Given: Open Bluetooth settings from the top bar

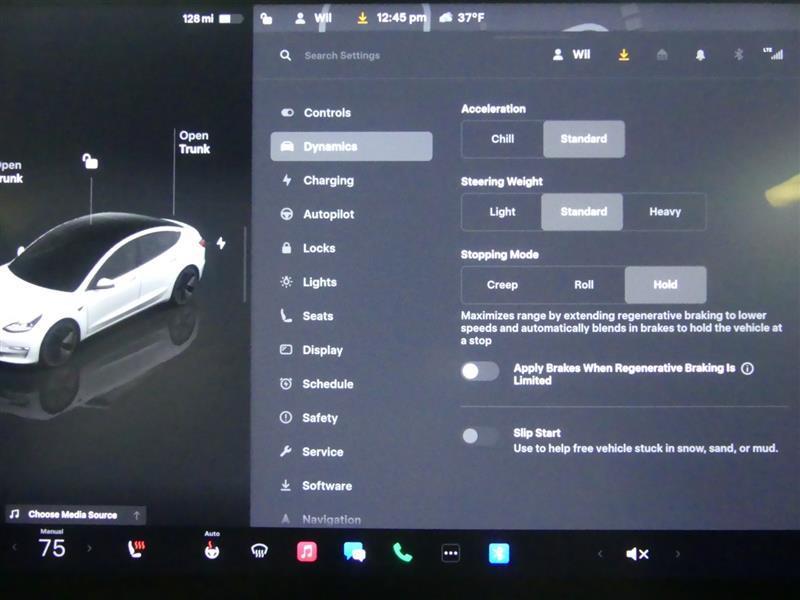Looking at the screenshot, I should pyautogui.click(x=736, y=56).
